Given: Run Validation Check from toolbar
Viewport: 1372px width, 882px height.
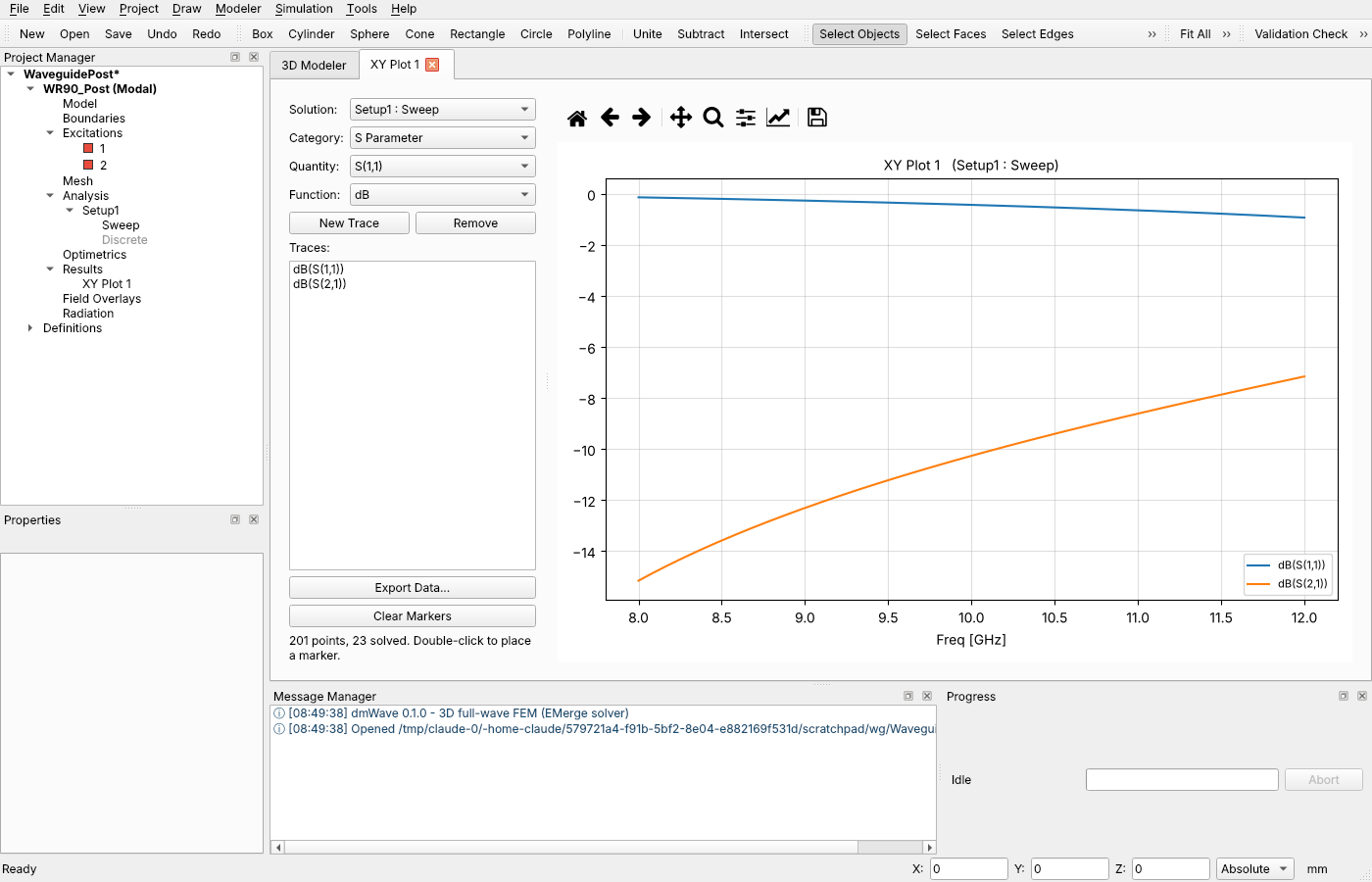Looking at the screenshot, I should point(1300,34).
